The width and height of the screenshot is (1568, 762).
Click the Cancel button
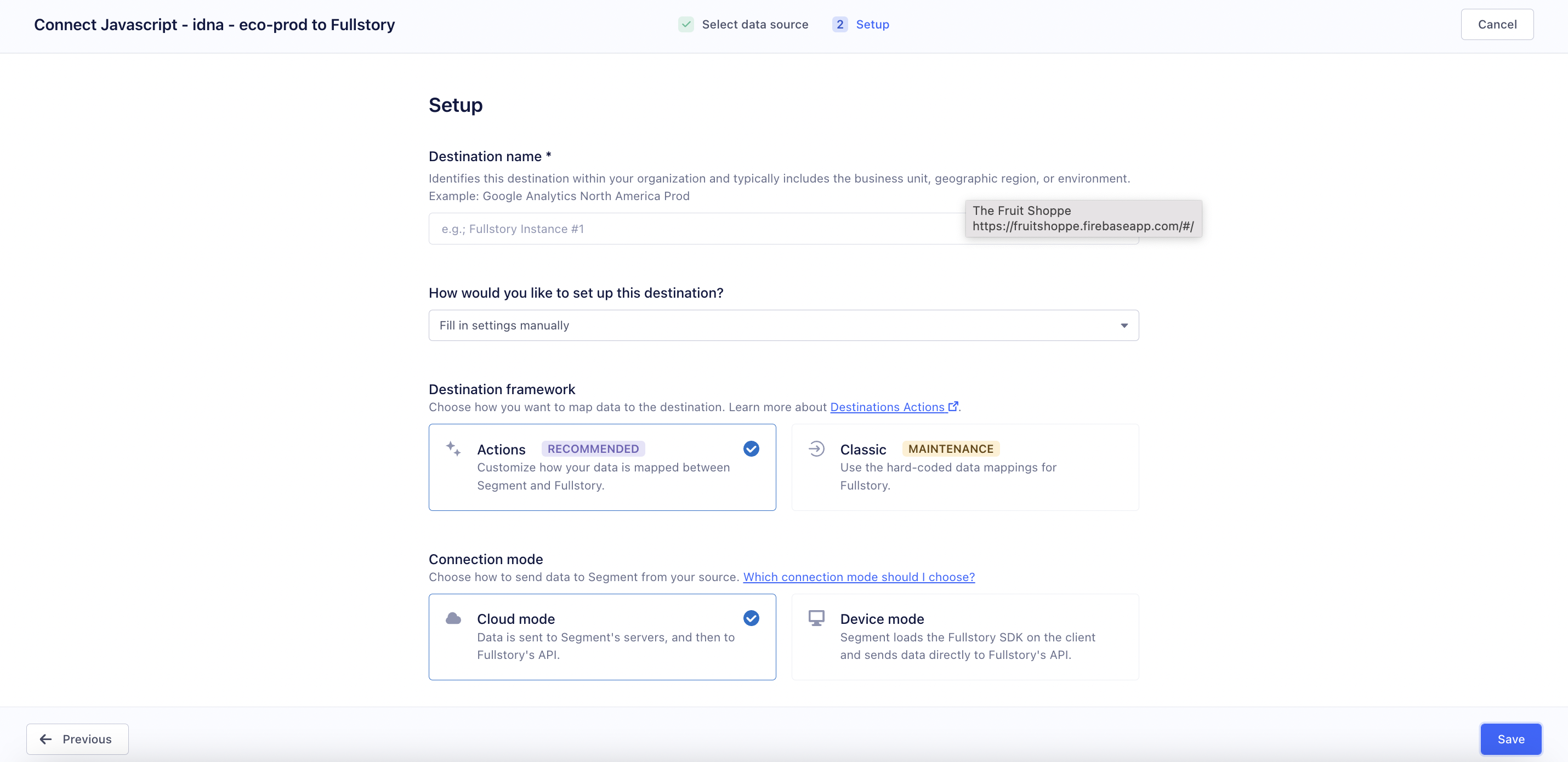pyautogui.click(x=1497, y=24)
